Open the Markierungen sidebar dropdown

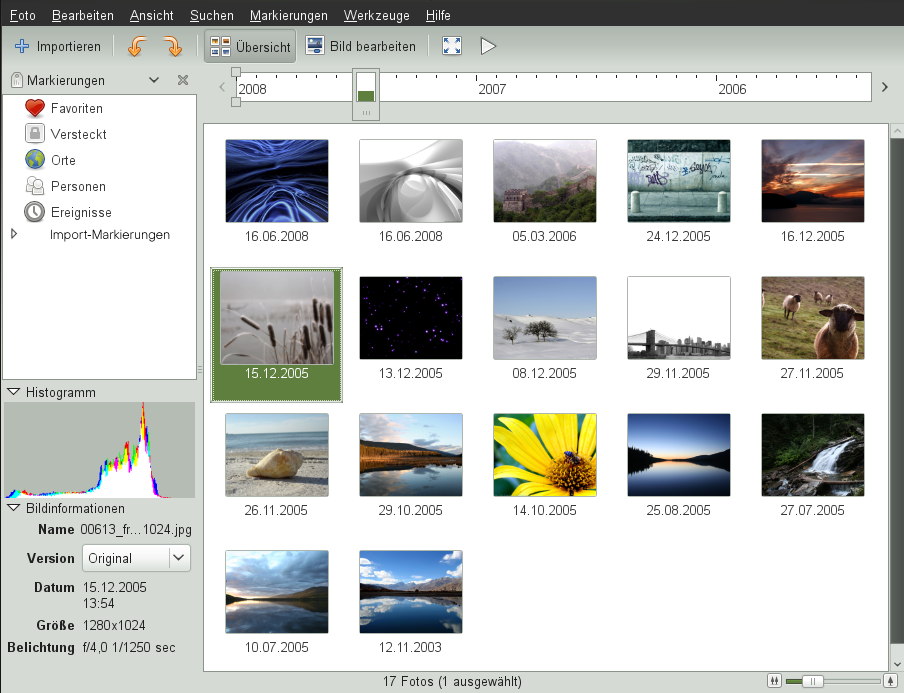154,80
